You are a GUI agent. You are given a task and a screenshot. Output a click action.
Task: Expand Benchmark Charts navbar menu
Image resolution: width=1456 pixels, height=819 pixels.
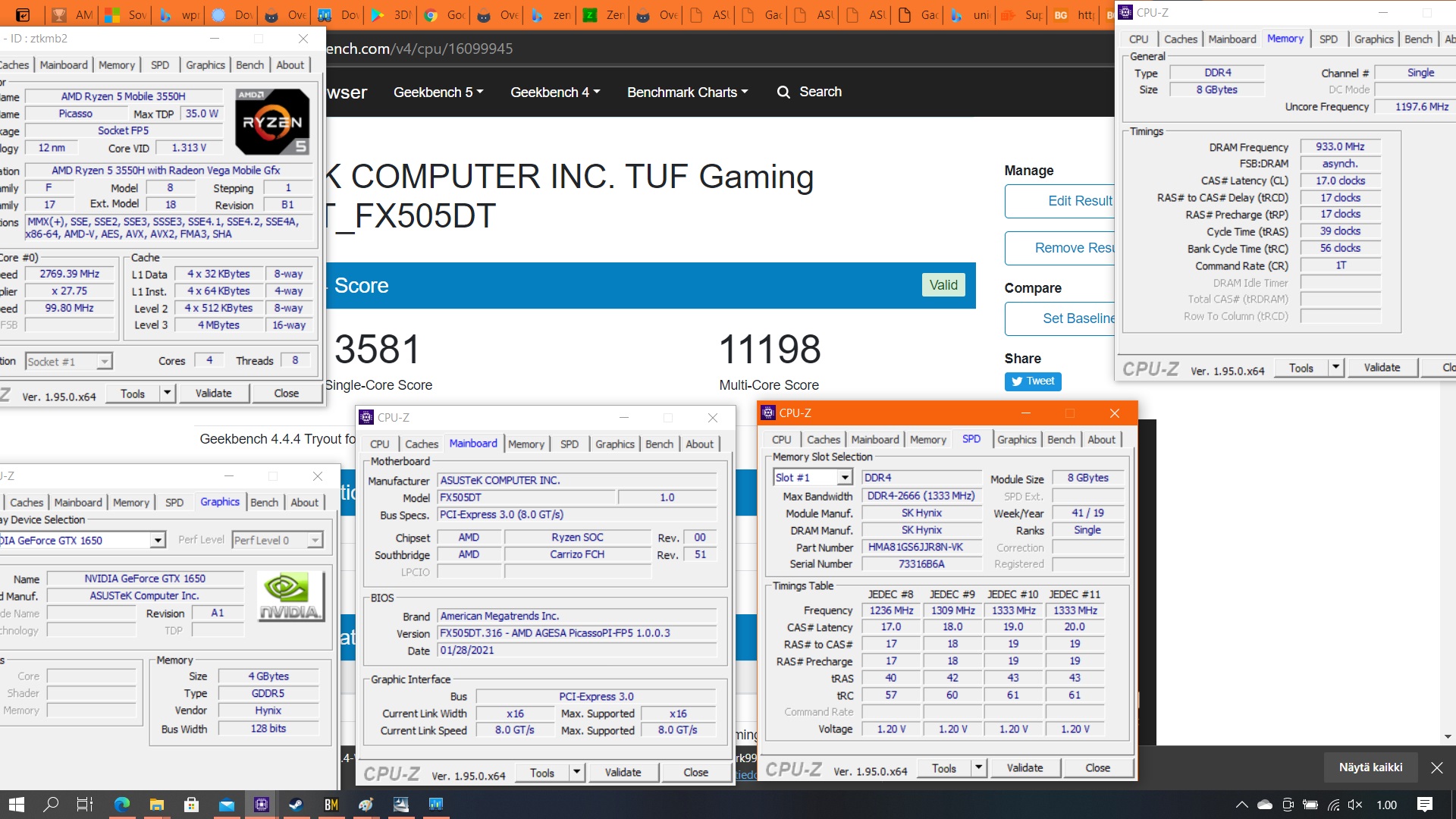tap(687, 93)
